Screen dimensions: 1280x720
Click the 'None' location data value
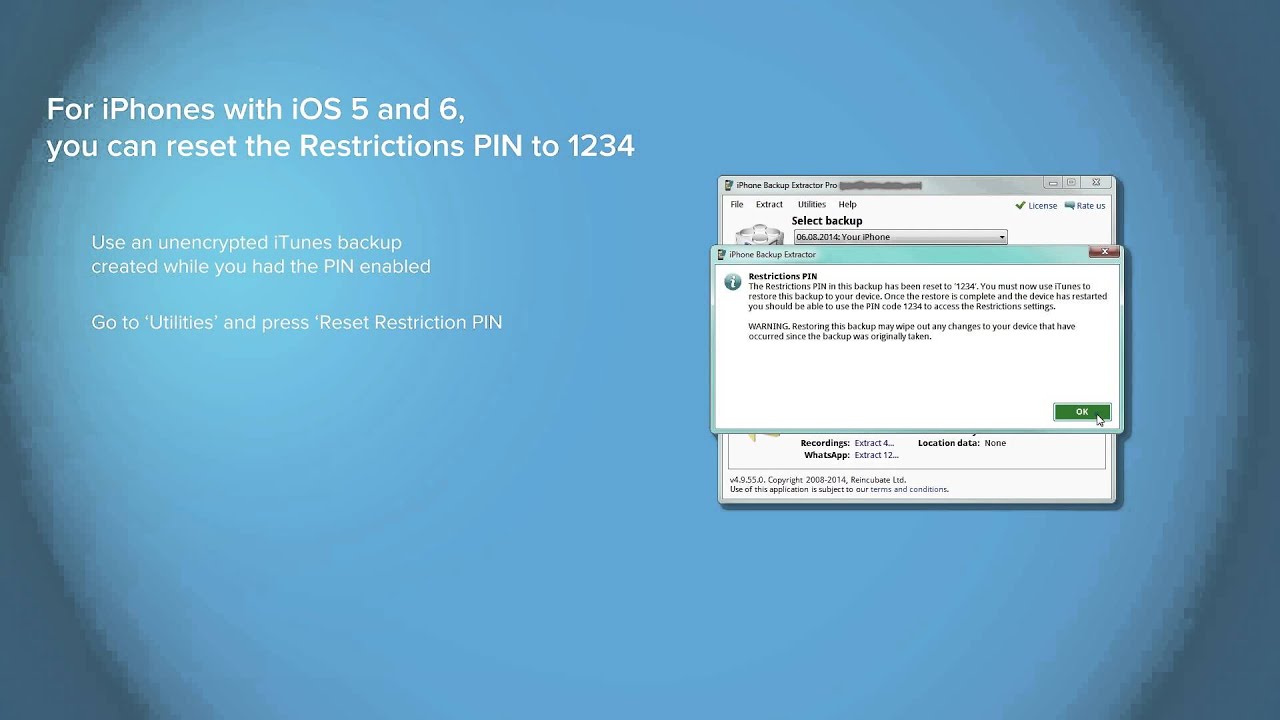click(x=995, y=443)
